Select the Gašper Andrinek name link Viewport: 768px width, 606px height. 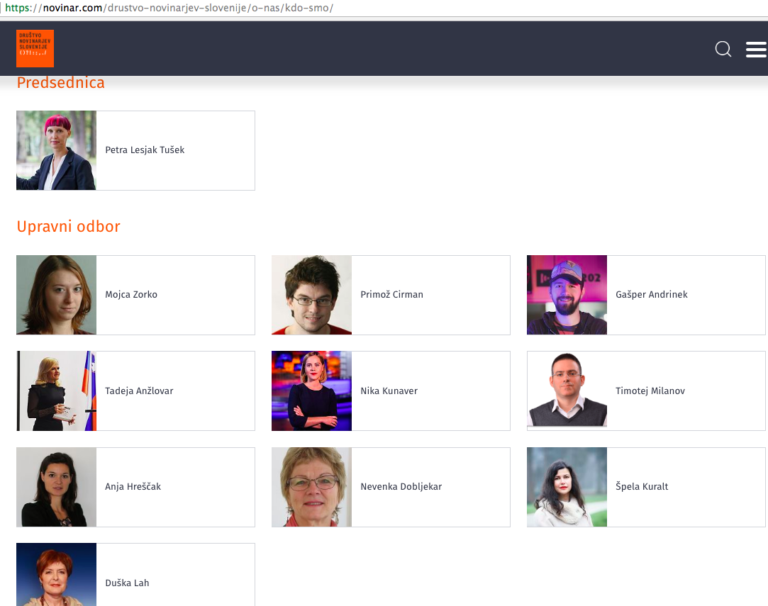pyautogui.click(x=652, y=295)
